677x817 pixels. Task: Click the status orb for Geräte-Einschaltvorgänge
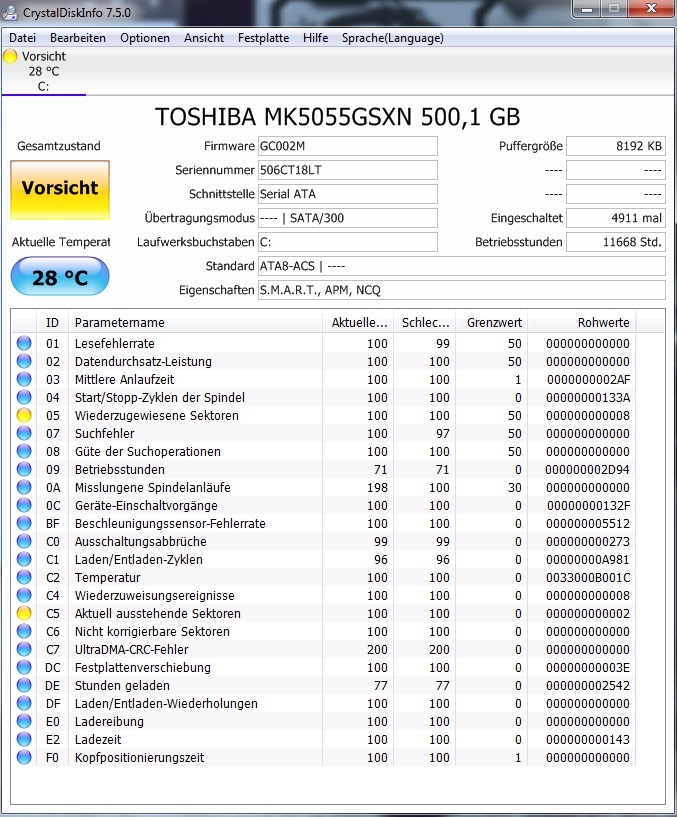24,505
